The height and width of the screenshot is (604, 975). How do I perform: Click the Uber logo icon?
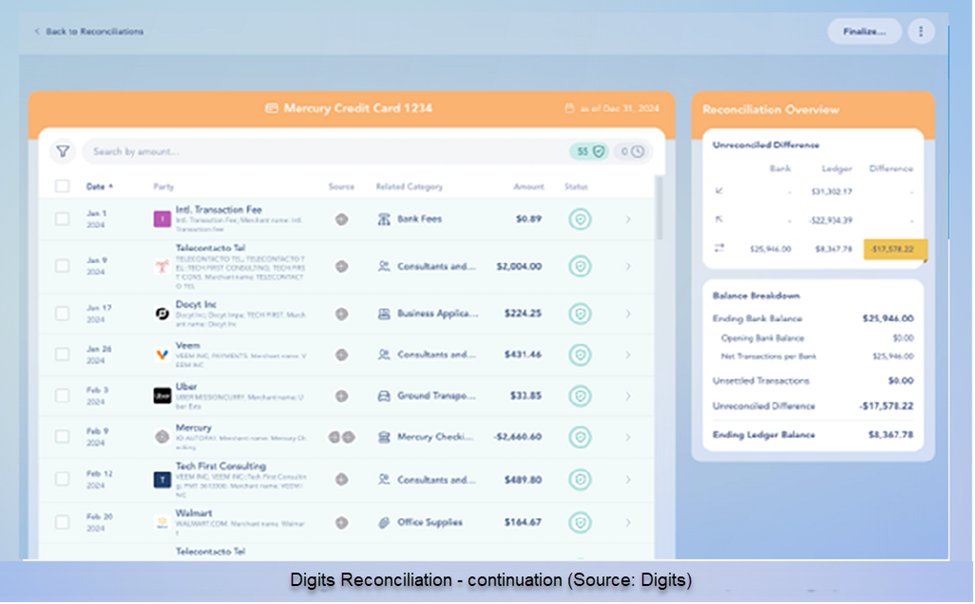162,396
